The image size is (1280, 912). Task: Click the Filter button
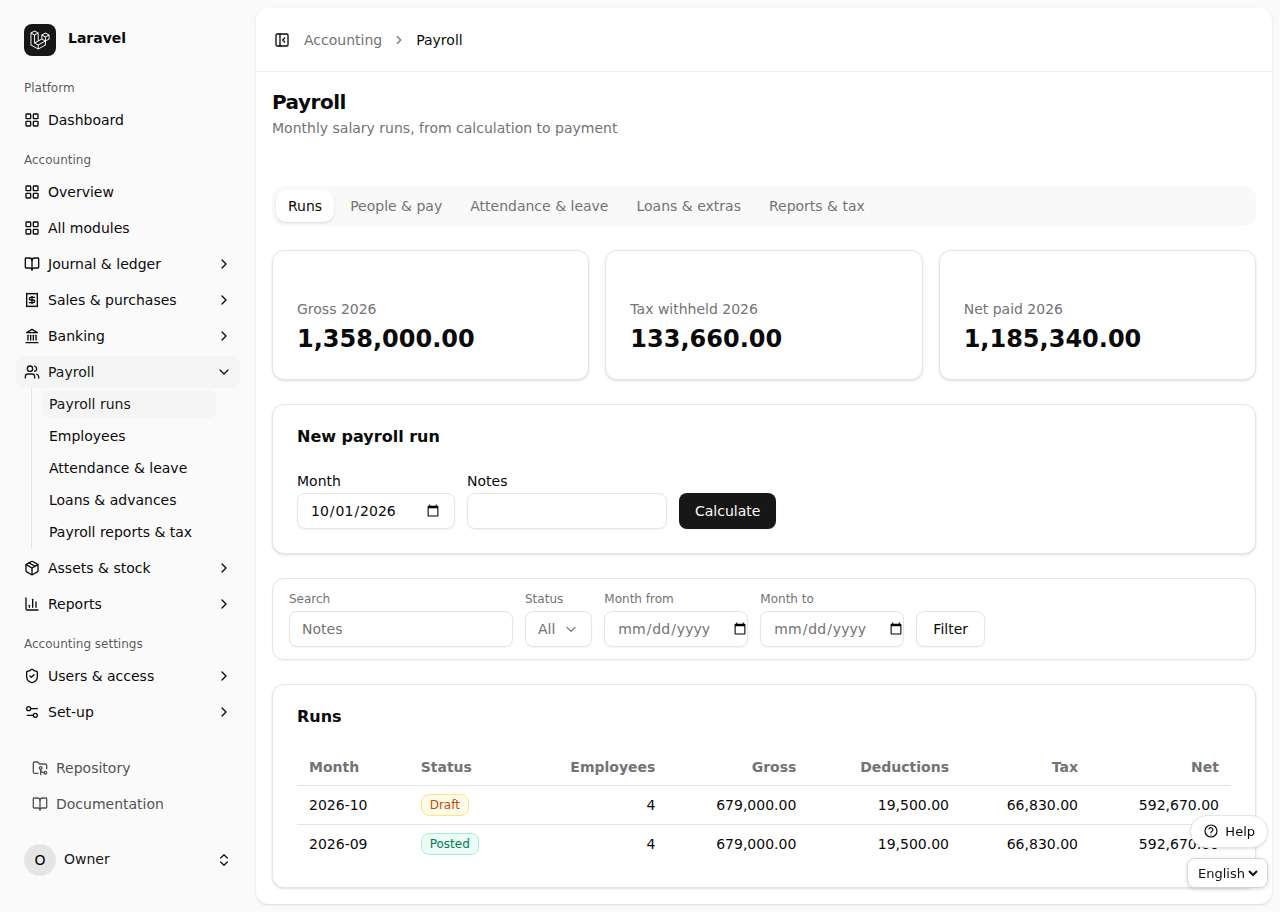coord(950,629)
